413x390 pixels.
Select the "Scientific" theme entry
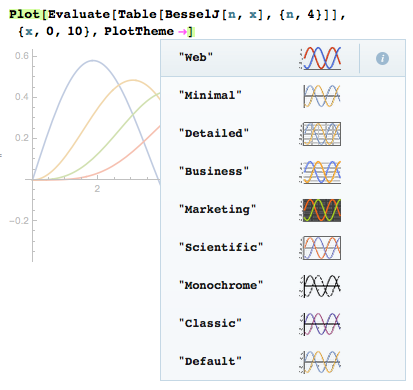coord(221,248)
